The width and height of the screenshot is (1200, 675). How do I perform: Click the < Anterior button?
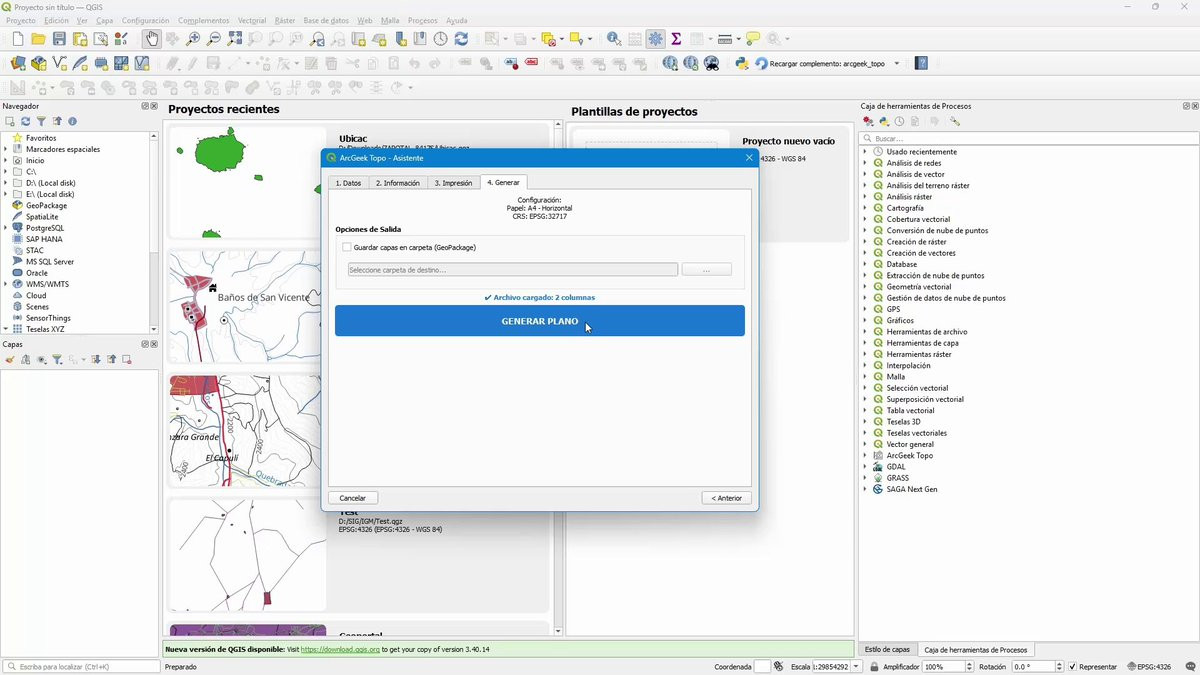(x=727, y=498)
